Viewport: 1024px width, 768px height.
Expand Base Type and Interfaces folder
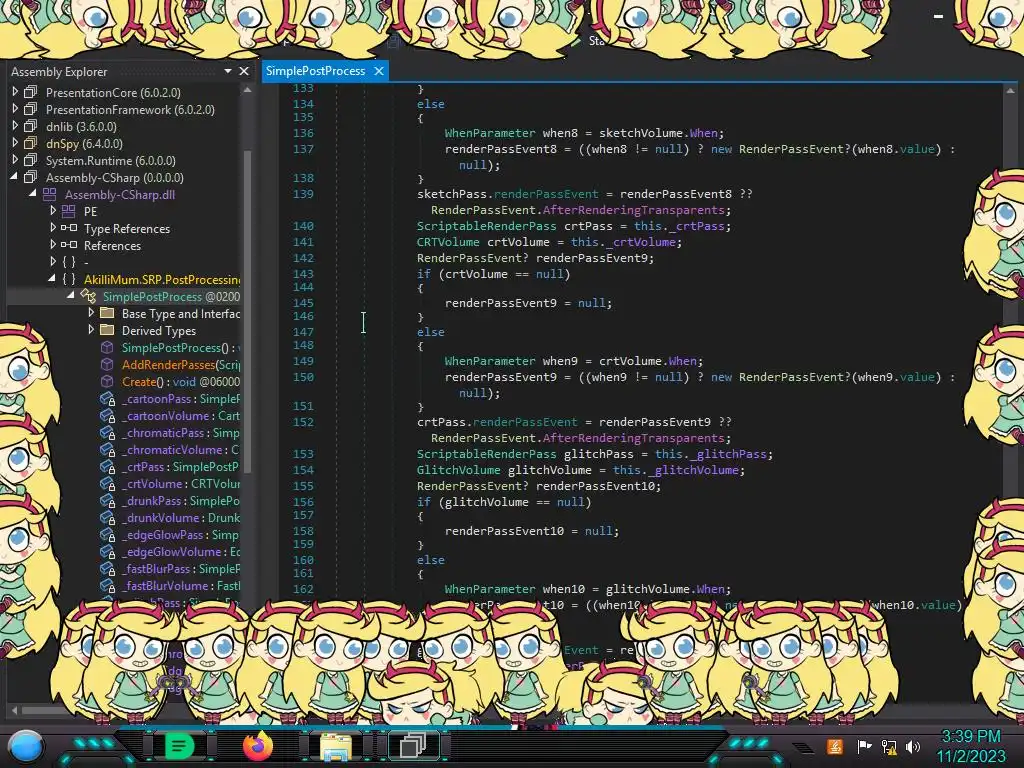point(91,312)
